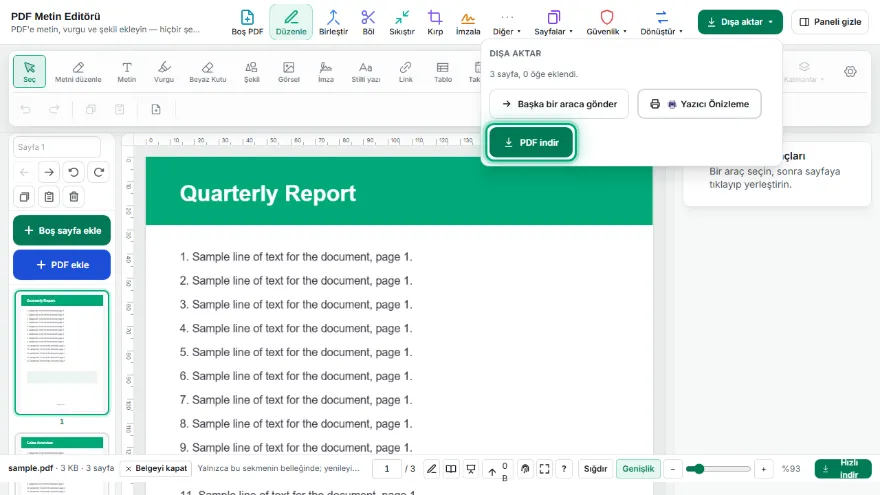Choose the Tablo table tool
Screen dimensions: 880x495
(x=443, y=71)
